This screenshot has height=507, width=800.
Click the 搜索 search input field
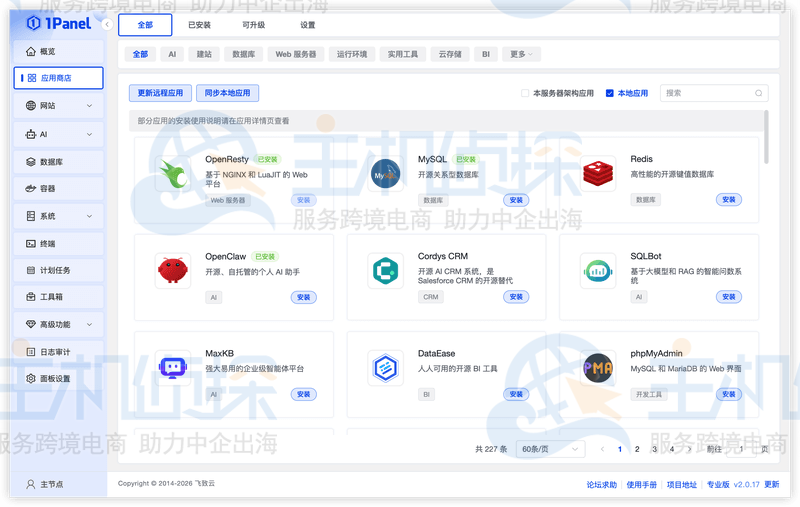click(x=714, y=93)
